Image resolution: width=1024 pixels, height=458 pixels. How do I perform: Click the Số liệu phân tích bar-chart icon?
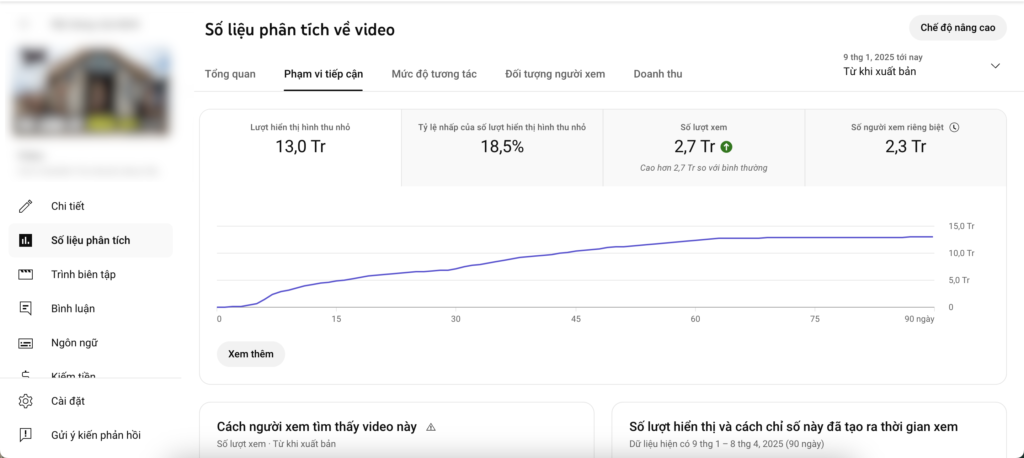27,240
